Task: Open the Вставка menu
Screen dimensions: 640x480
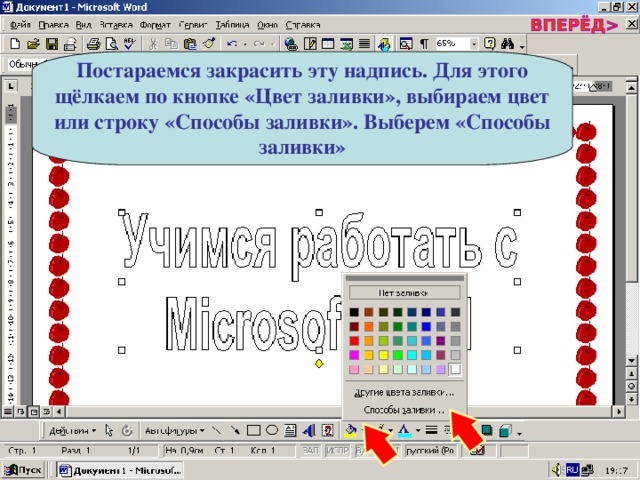Action: pyautogui.click(x=116, y=25)
